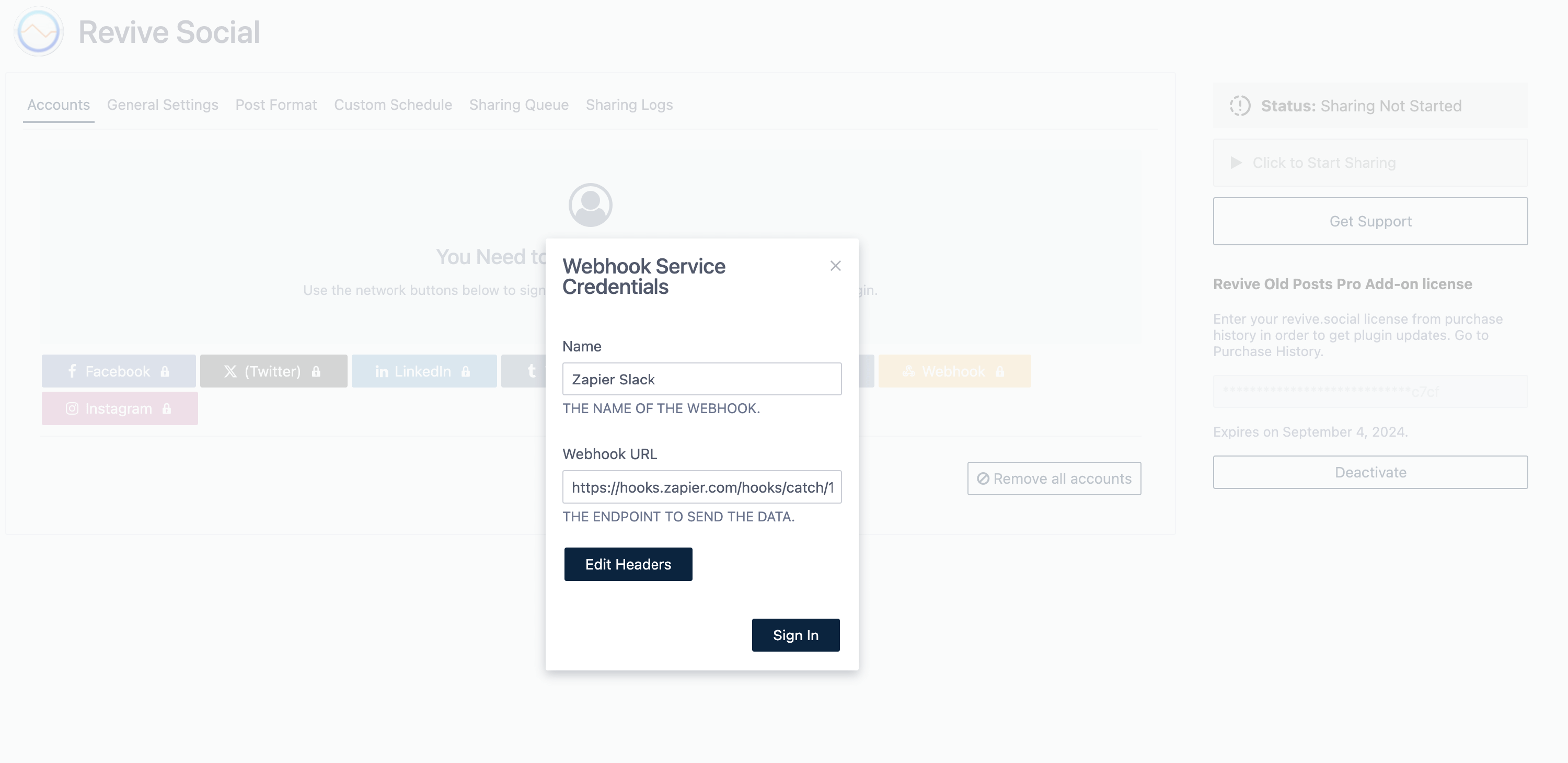View the Sharing Logs tab
The width and height of the screenshot is (1568, 763).
(x=629, y=105)
